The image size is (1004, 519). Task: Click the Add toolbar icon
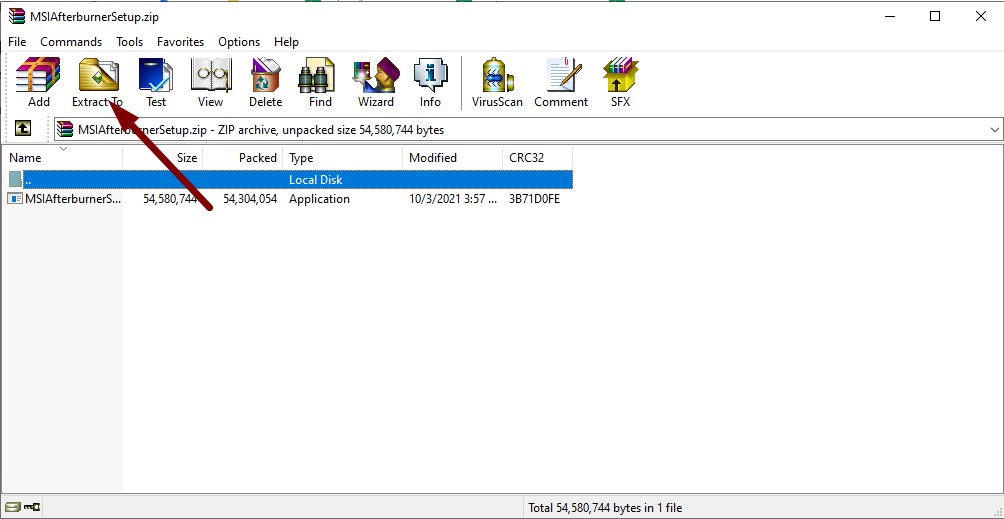click(x=38, y=82)
